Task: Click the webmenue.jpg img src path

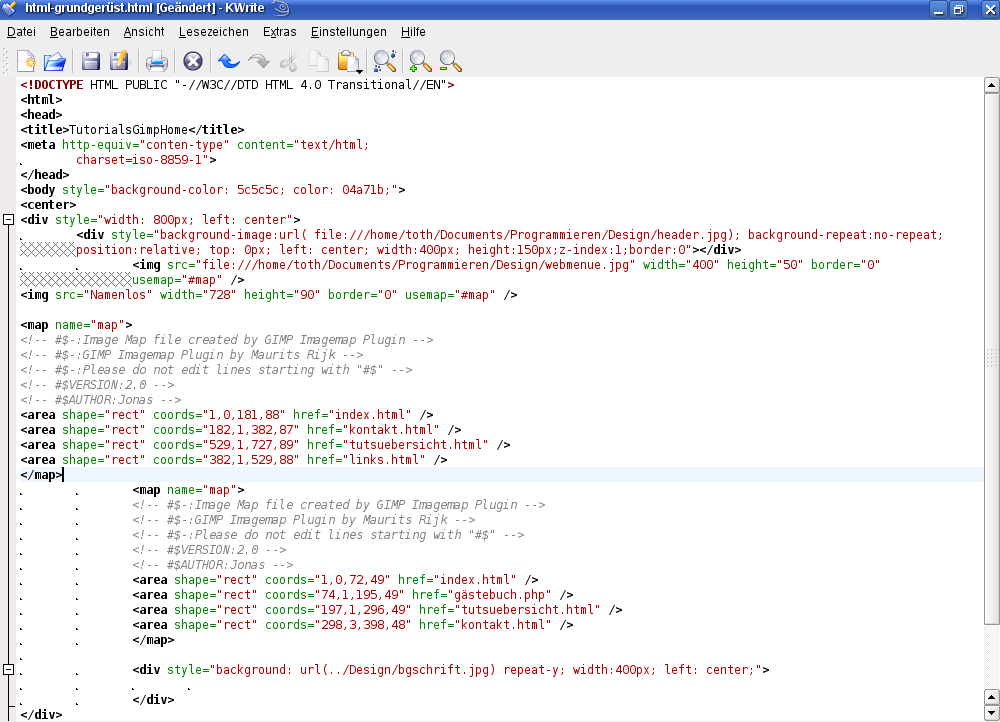Action: click(x=415, y=265)
